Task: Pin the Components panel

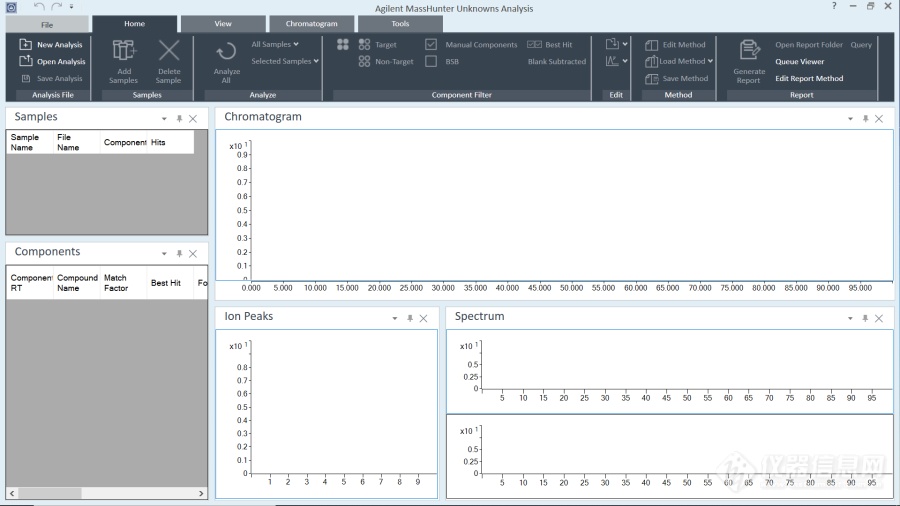Action: pos(179,254)
